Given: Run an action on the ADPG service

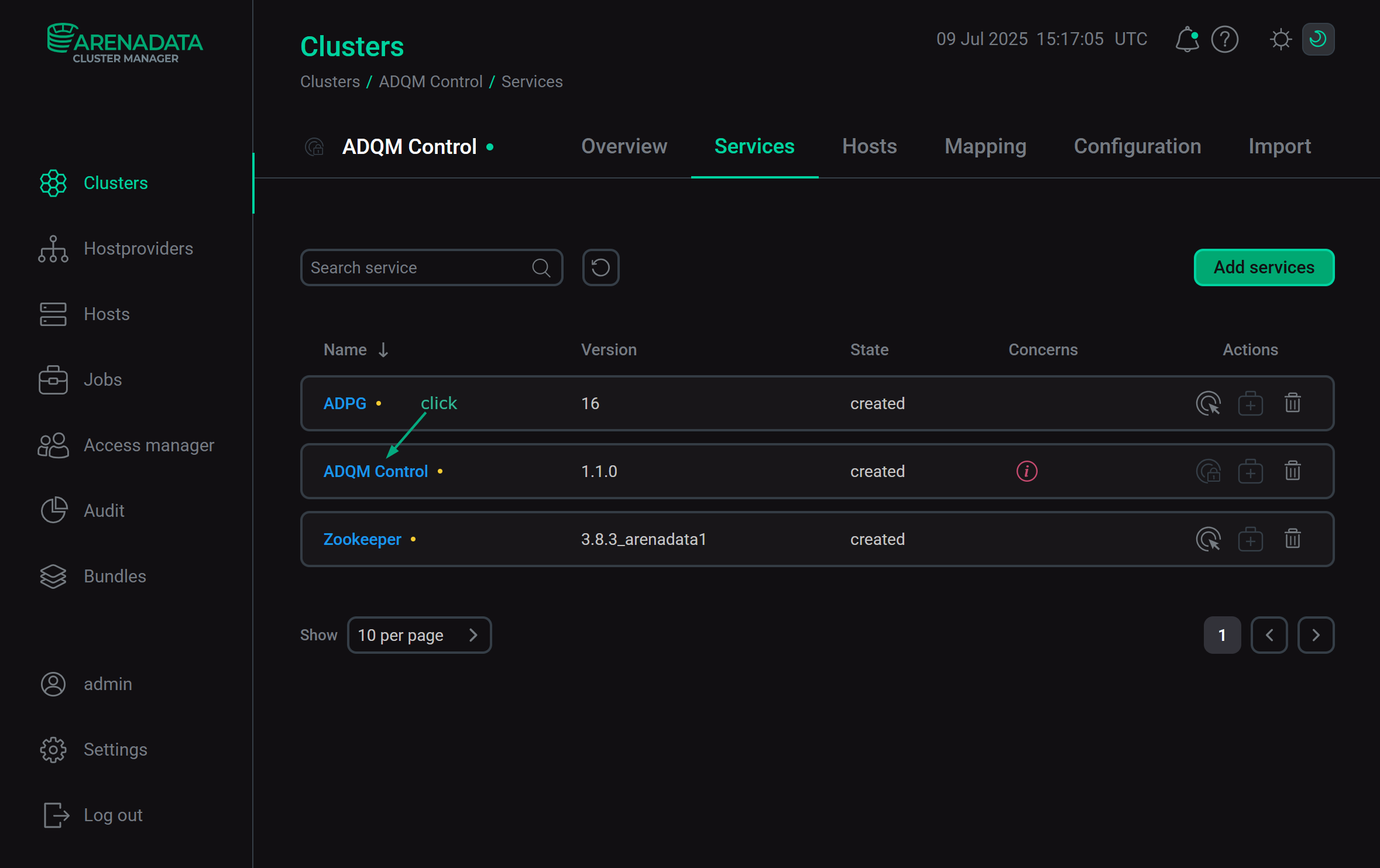Looking at the screenshot, I should 1208,403.
